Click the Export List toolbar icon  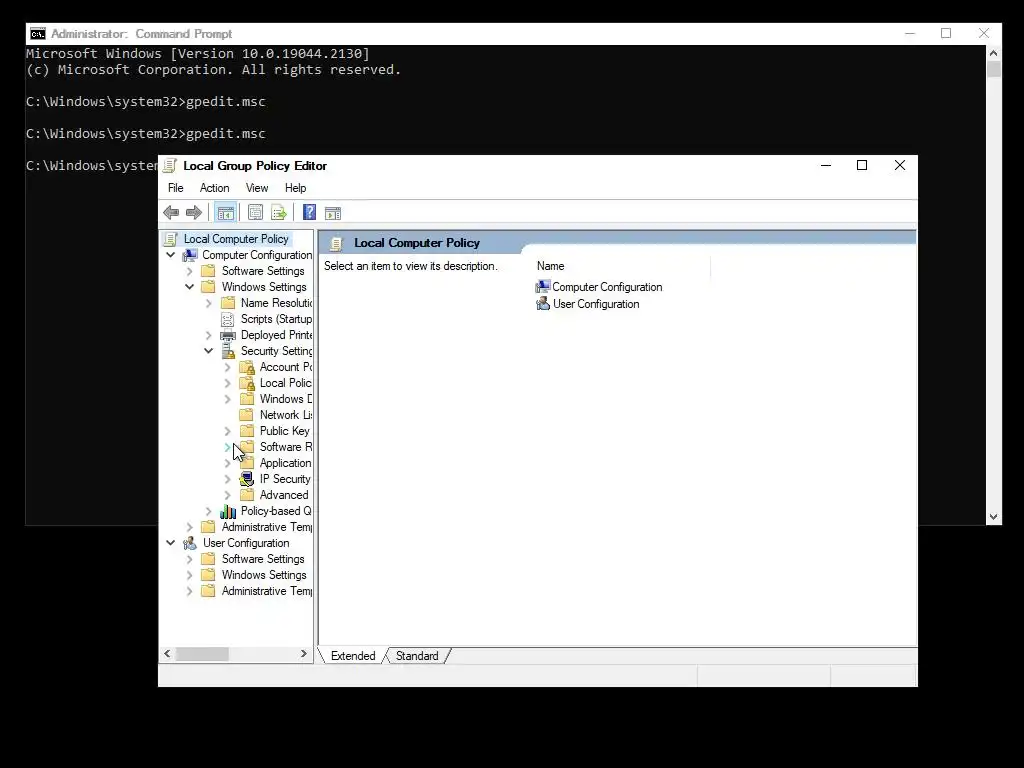(x=279, y=212)
